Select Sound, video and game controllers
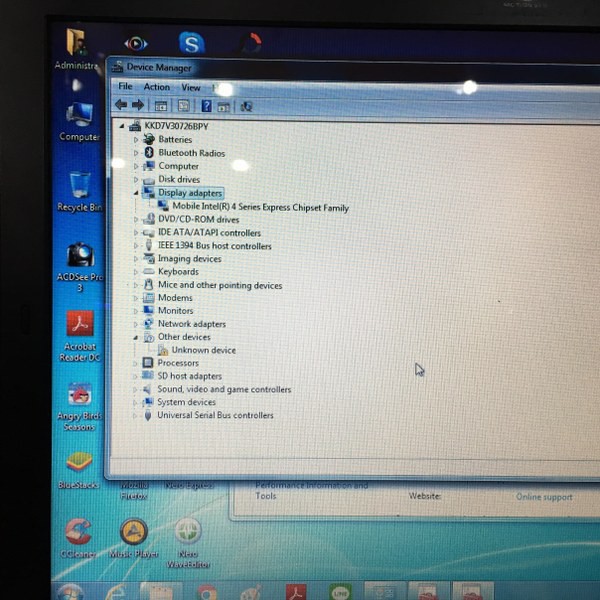 point(224,390)
